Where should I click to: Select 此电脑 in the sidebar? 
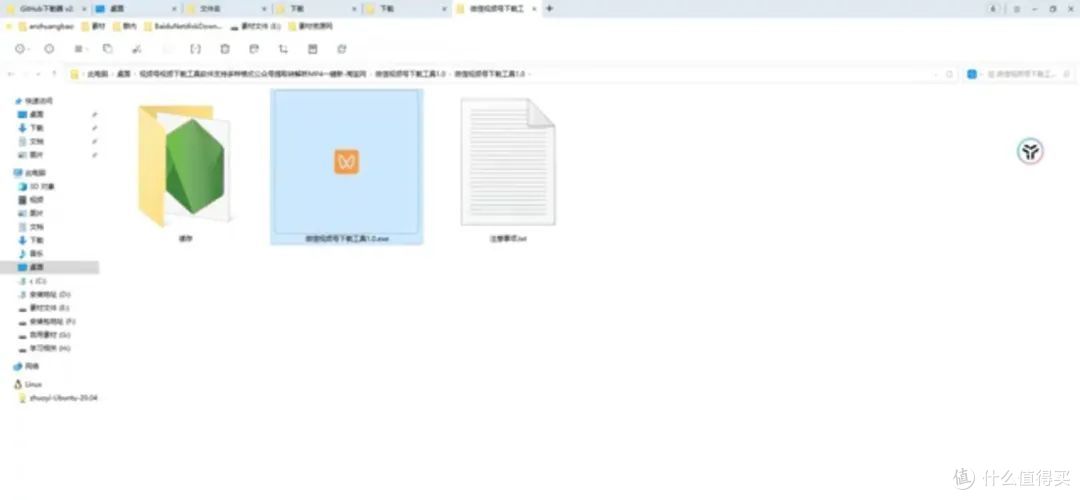[34, 173]
